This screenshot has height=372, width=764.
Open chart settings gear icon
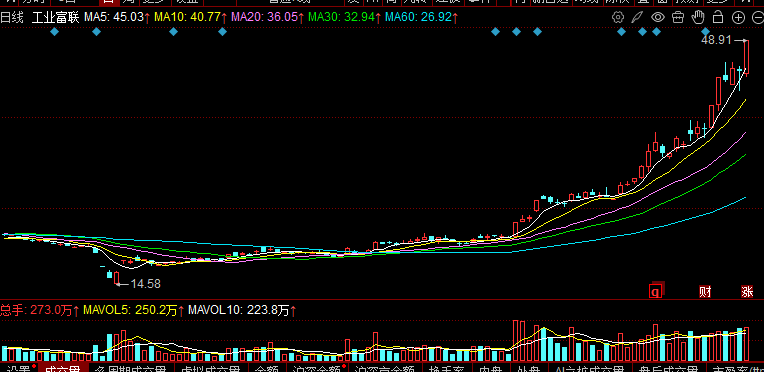tap(618, 18)
